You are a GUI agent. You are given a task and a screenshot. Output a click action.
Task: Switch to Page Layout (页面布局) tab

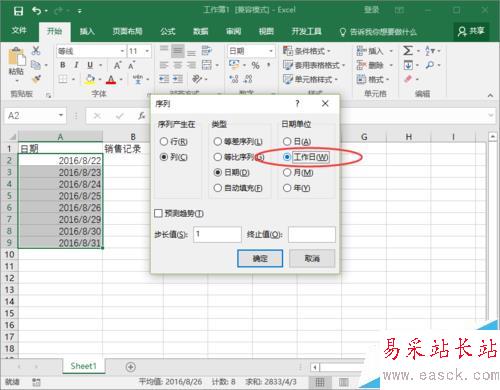point(127,31)
